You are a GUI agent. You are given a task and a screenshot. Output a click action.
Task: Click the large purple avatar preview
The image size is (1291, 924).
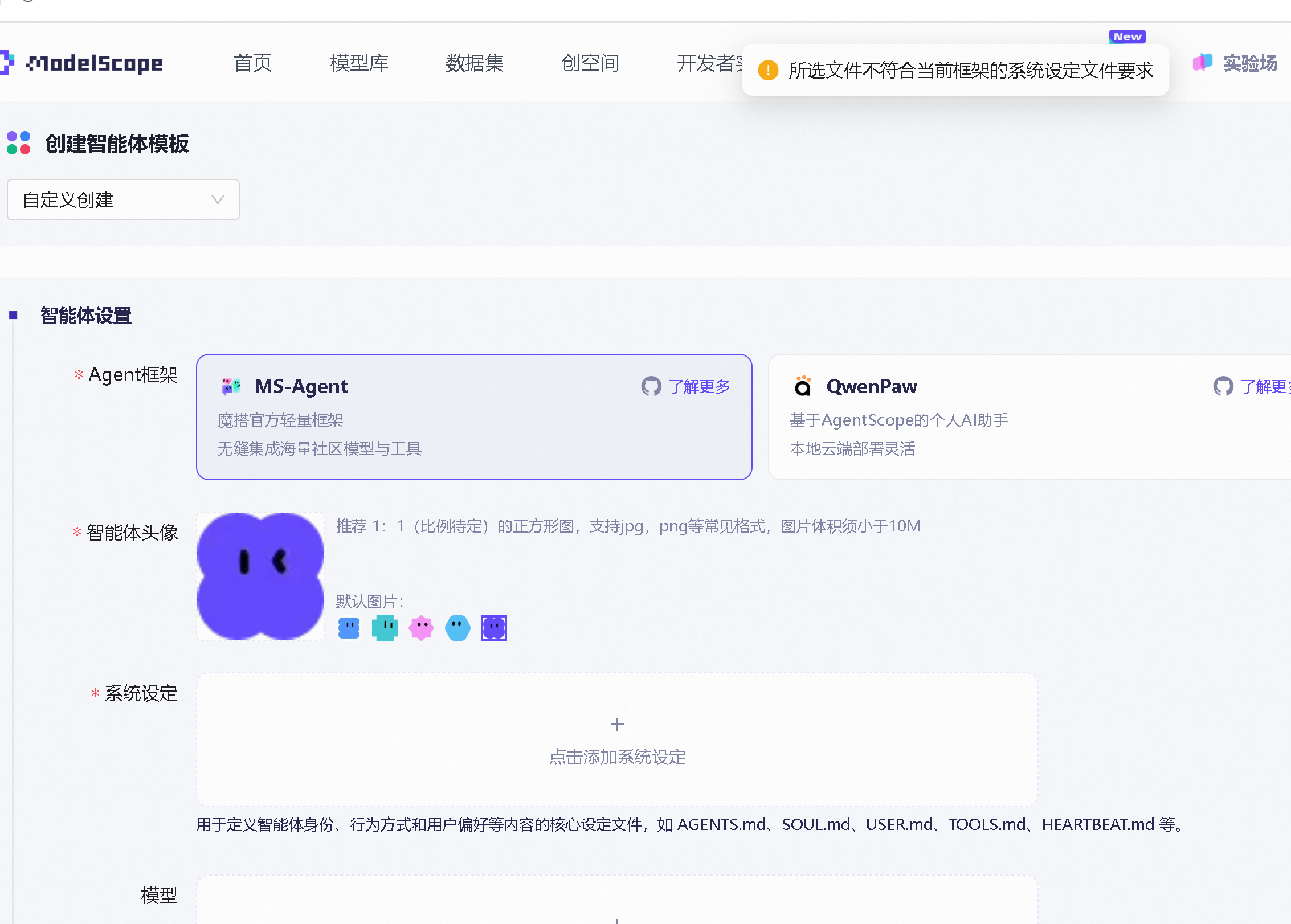coord(261,576)
